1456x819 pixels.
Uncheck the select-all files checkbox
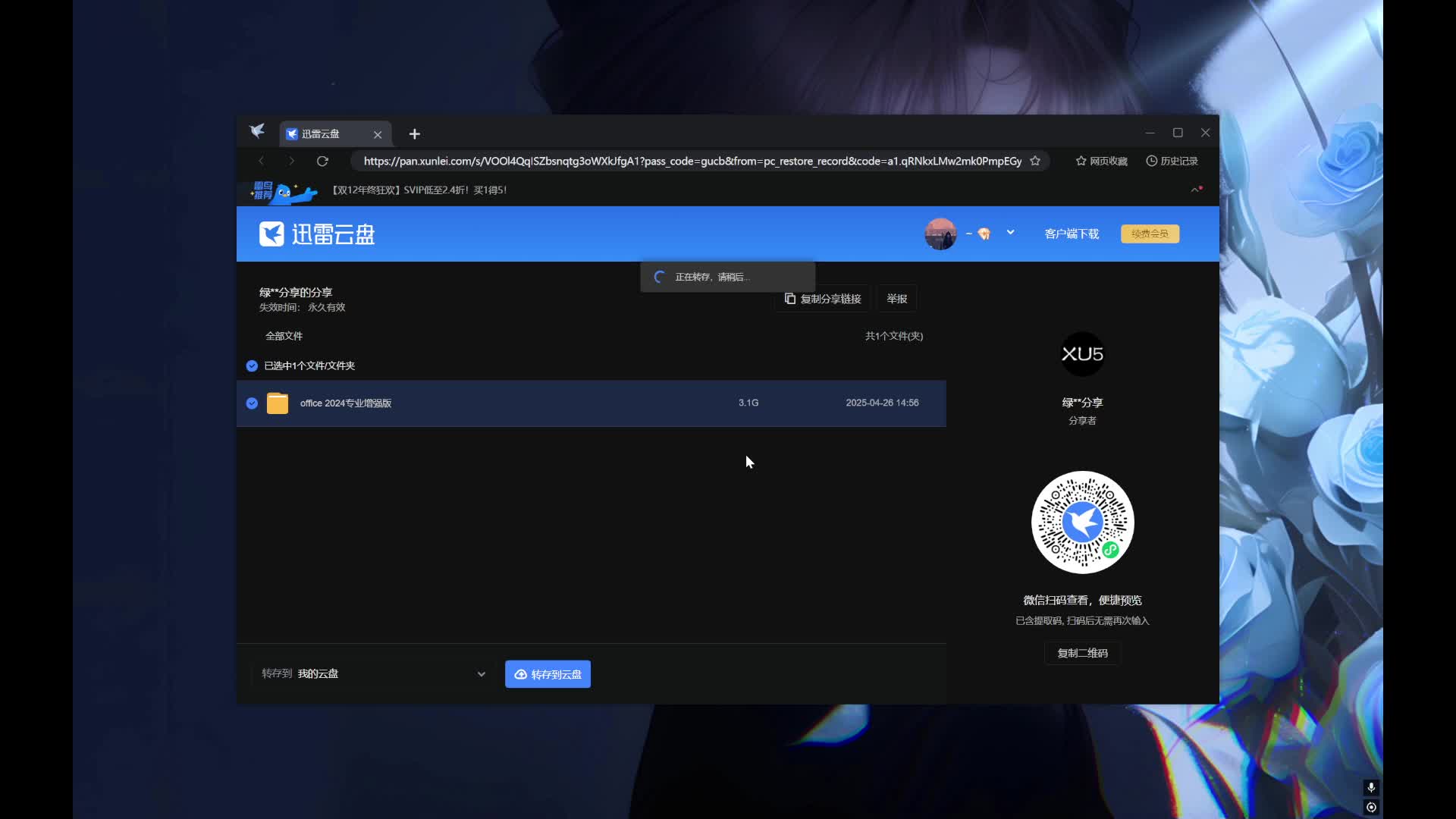(252, 366)
